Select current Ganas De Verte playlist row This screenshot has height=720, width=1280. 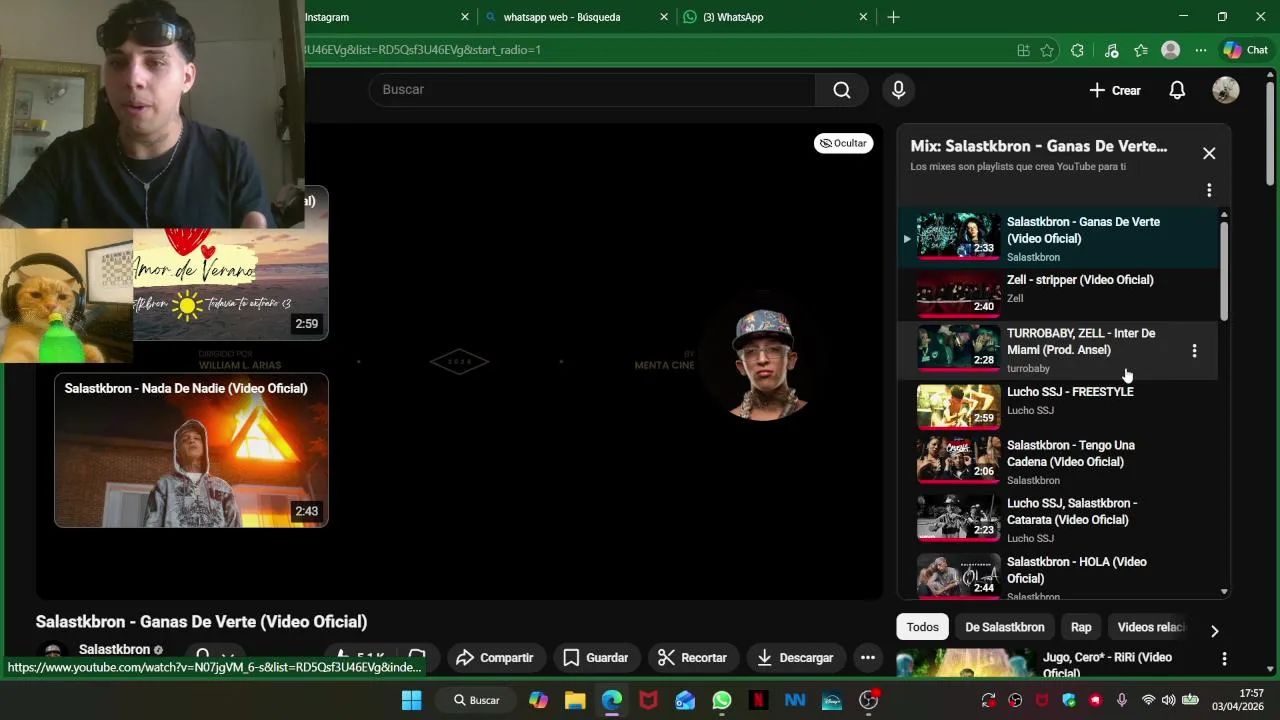(1060, 239)
